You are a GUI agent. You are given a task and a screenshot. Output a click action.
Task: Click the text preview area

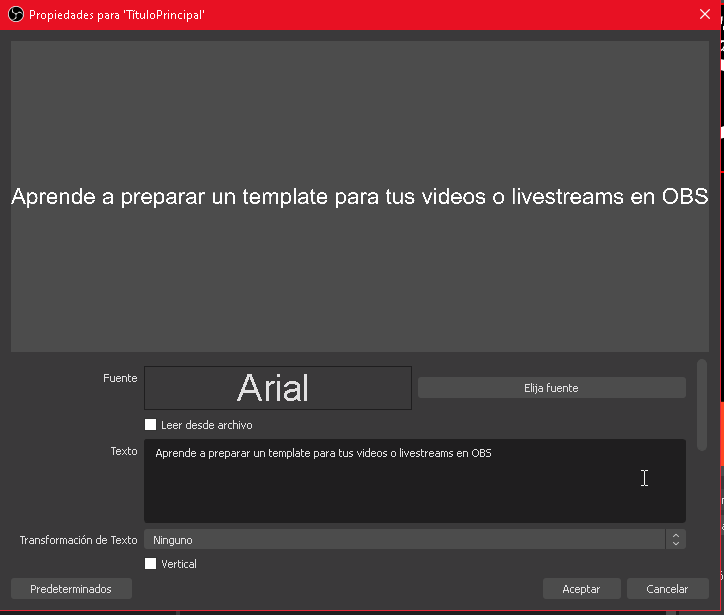point(360,196)
